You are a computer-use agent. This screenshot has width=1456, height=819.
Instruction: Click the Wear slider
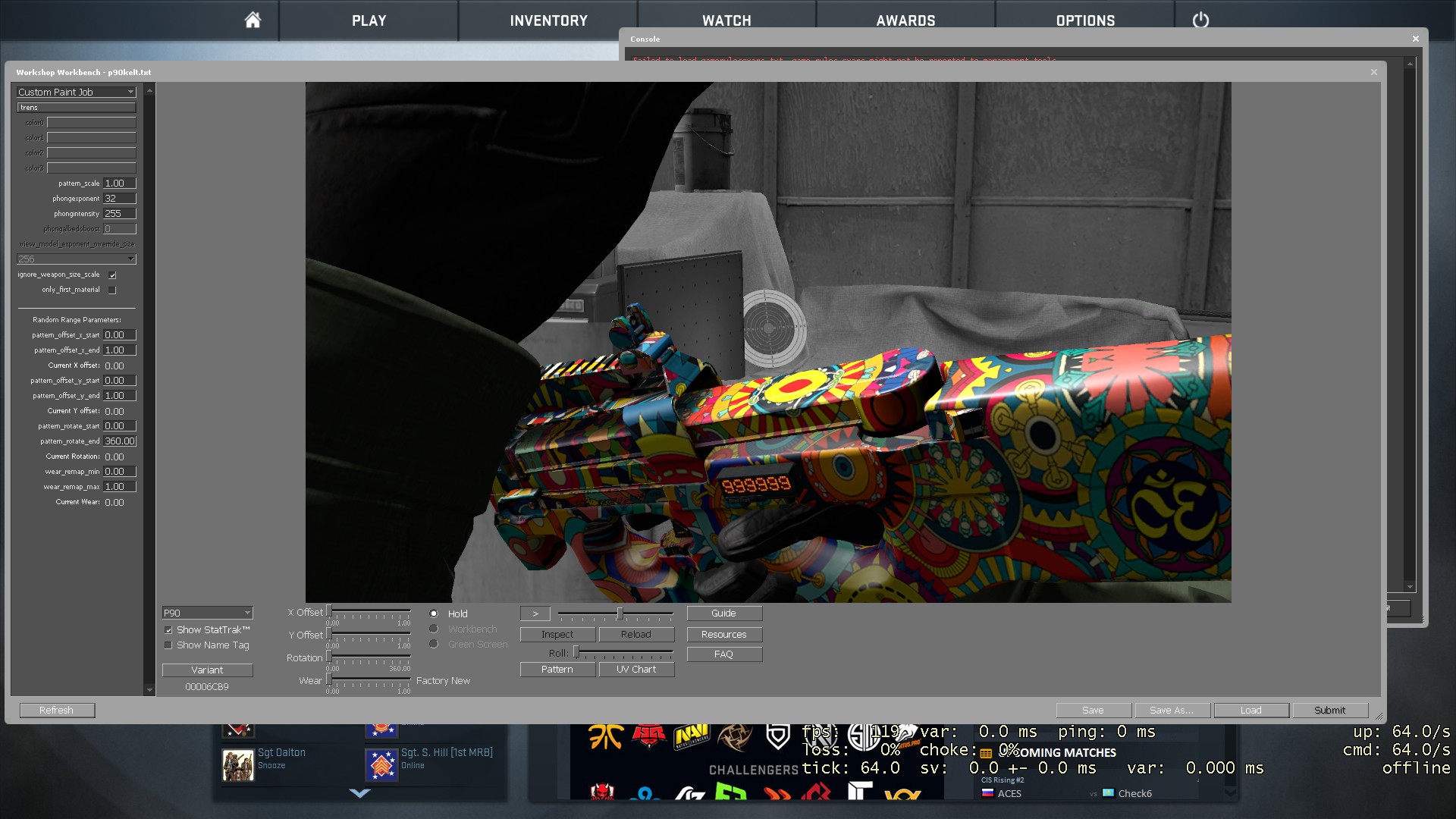[x=369, y=679]
